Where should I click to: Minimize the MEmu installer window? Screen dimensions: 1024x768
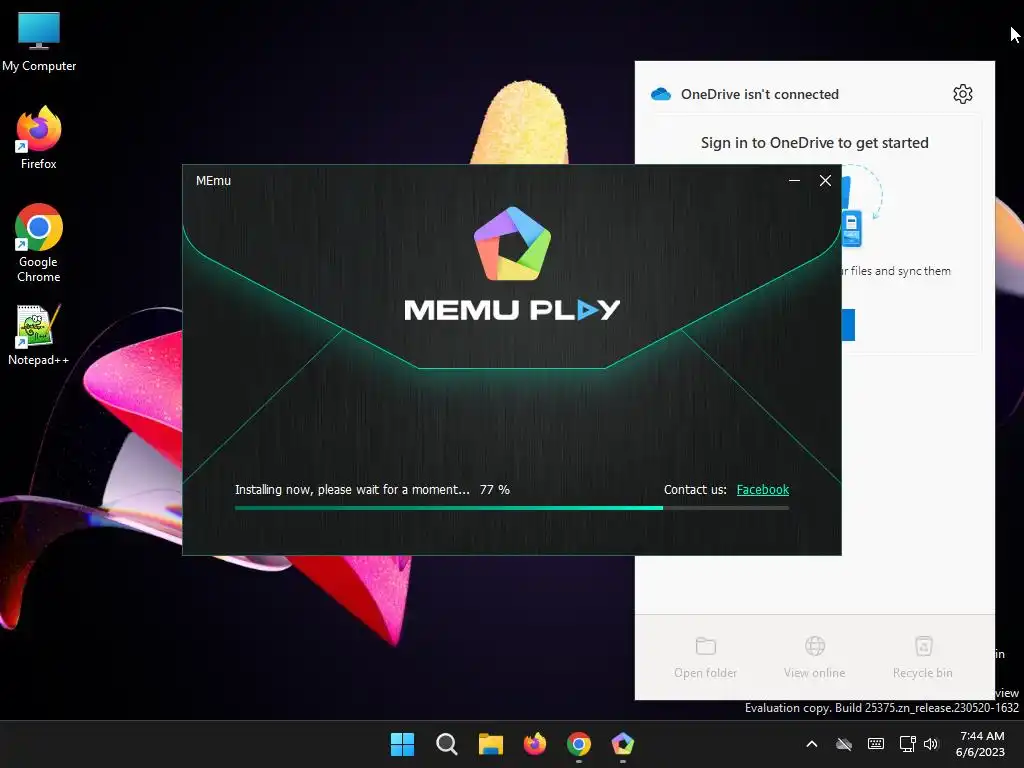[x=794, y=181]
